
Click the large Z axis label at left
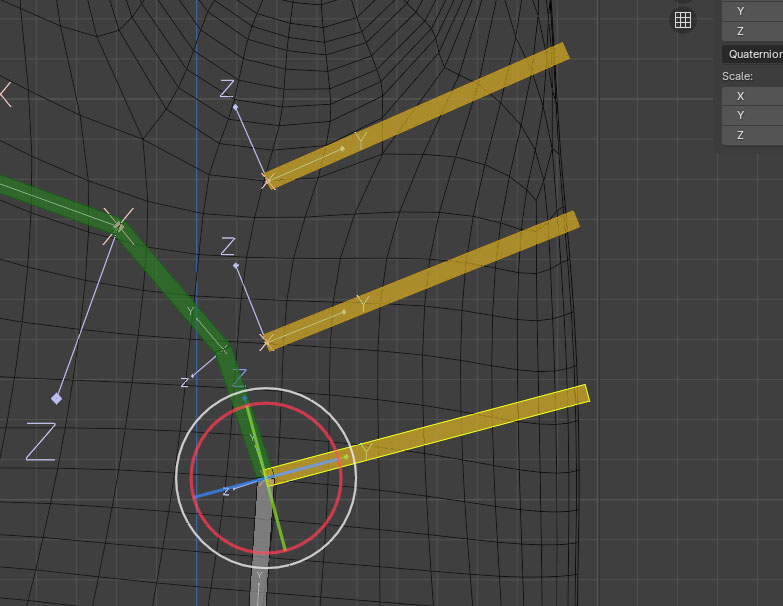pyautogui.click(x=40, y=441)
